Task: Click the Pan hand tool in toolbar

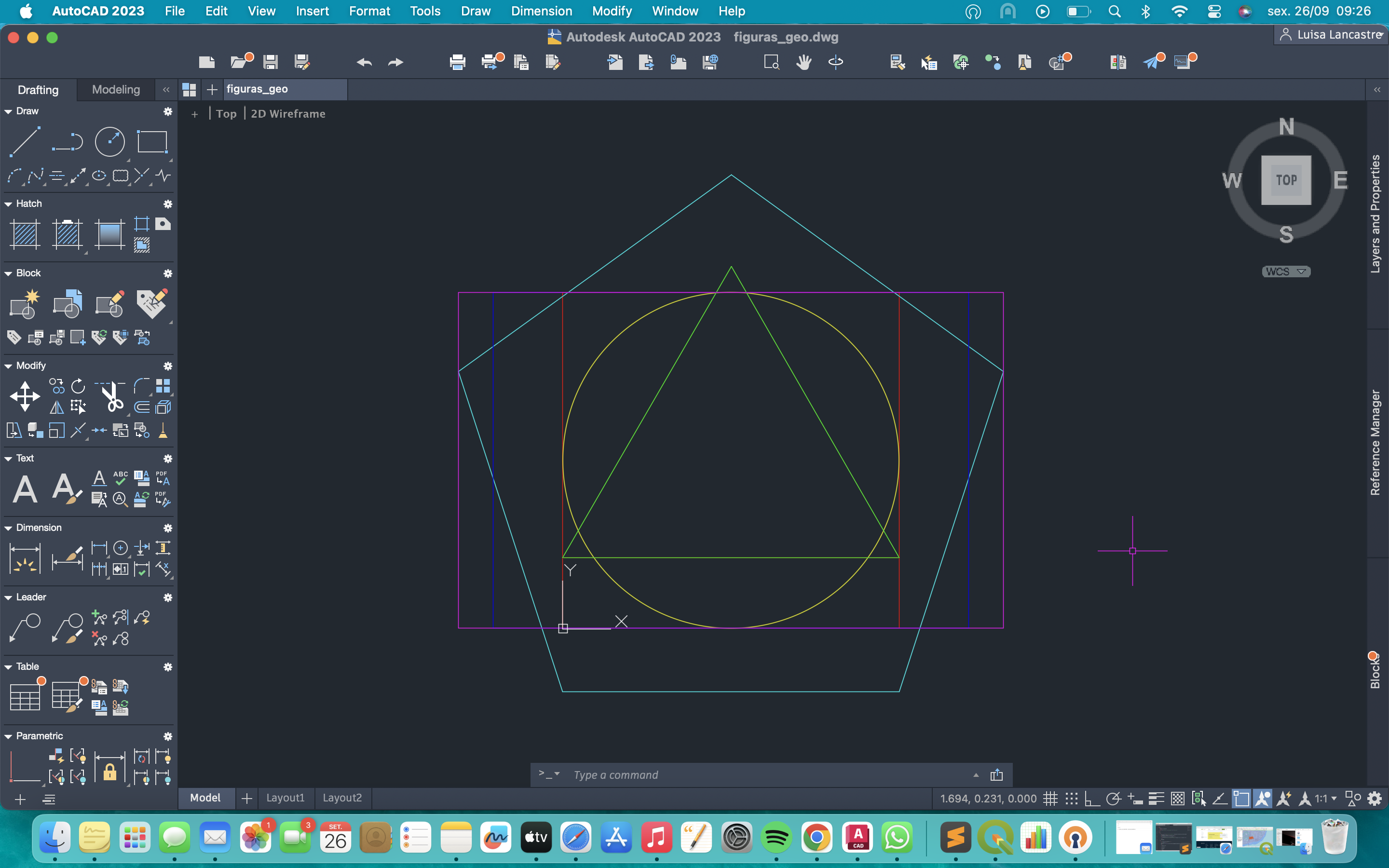Action: coord(803,62)
